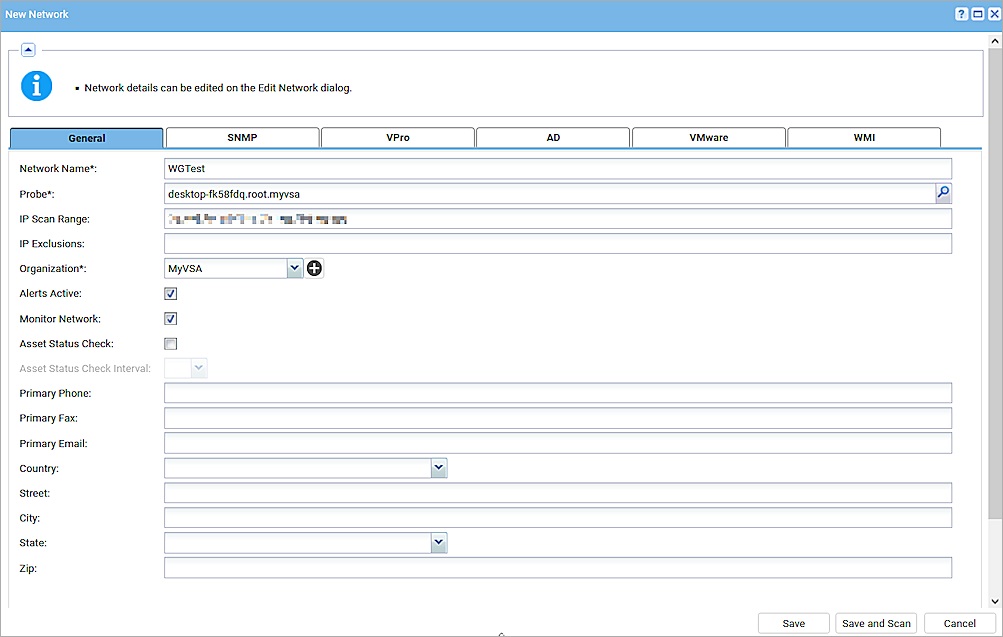Click the Save and Scan button
1003x637 pixels.
(875, 622)
